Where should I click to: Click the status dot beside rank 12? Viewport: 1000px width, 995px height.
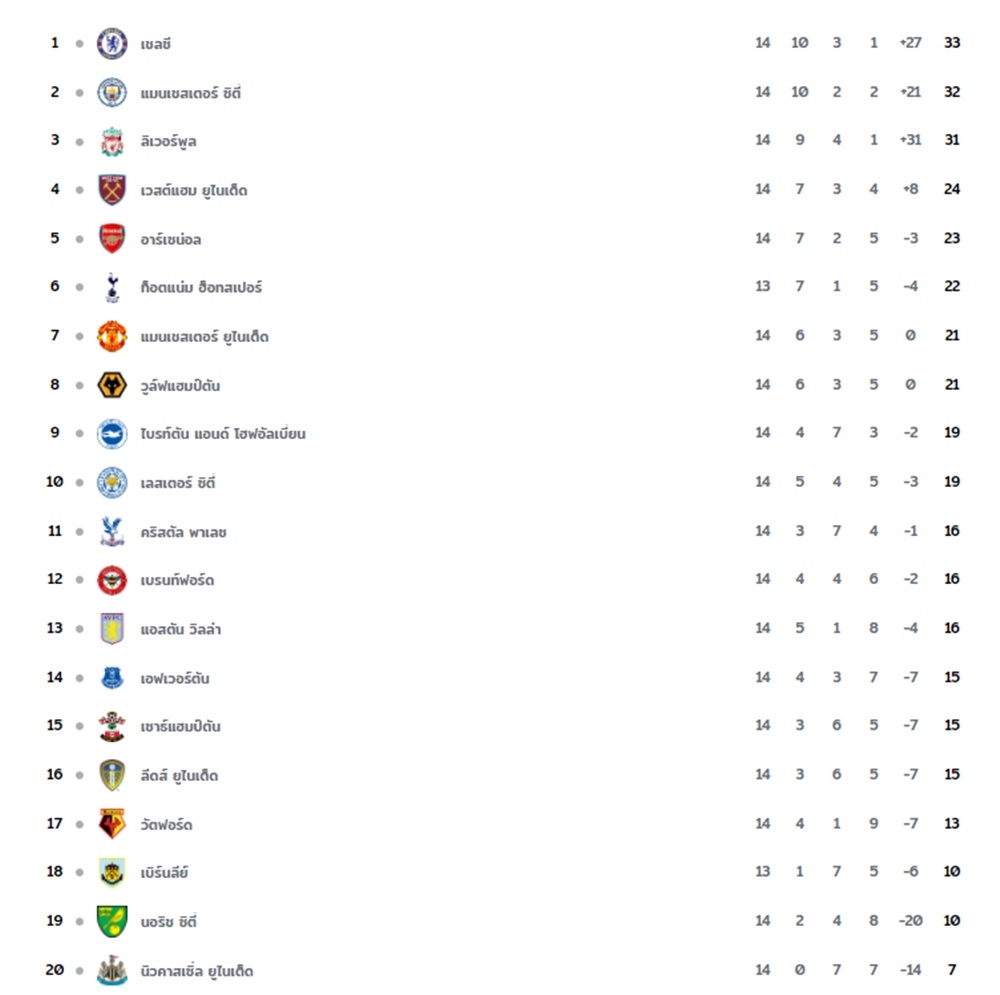click(x=80, y=580)
